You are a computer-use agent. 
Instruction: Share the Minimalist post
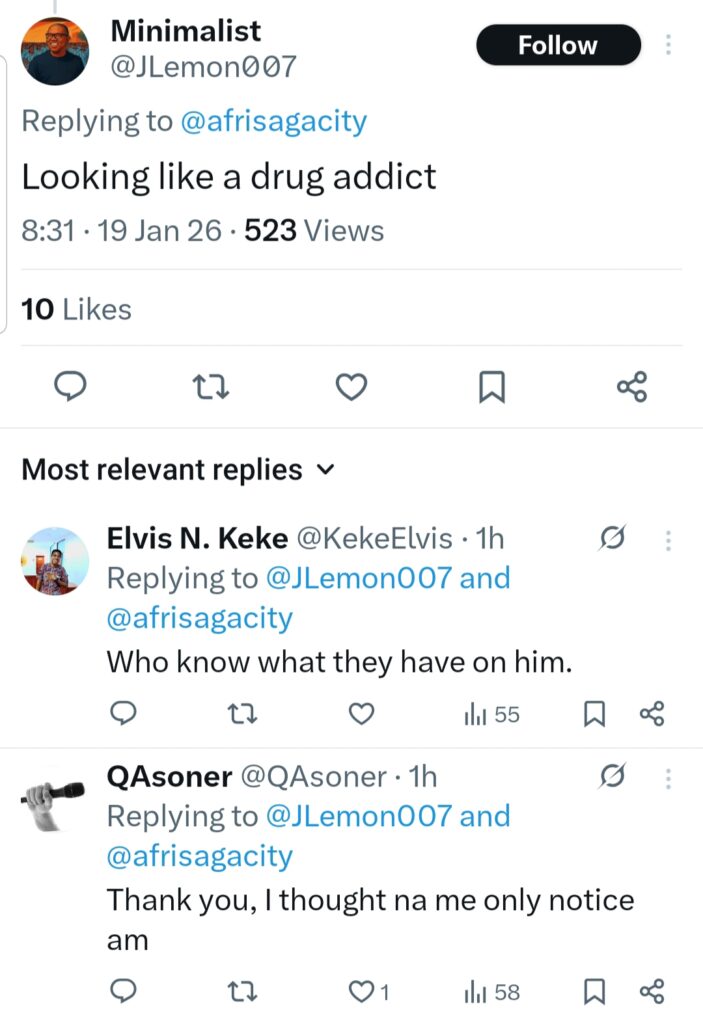(x=631, y=387)
